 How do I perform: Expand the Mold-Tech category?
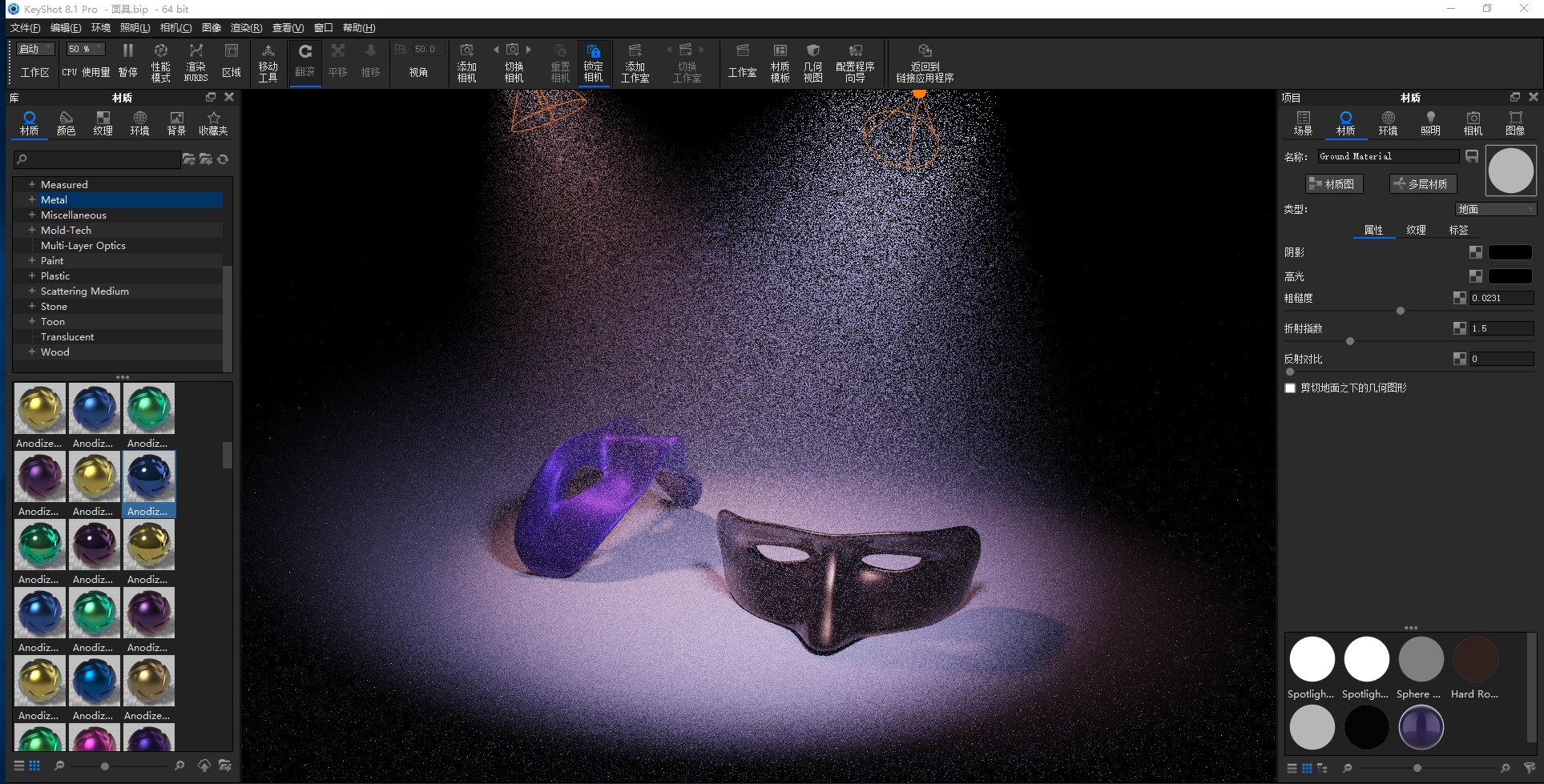(32, 230)
